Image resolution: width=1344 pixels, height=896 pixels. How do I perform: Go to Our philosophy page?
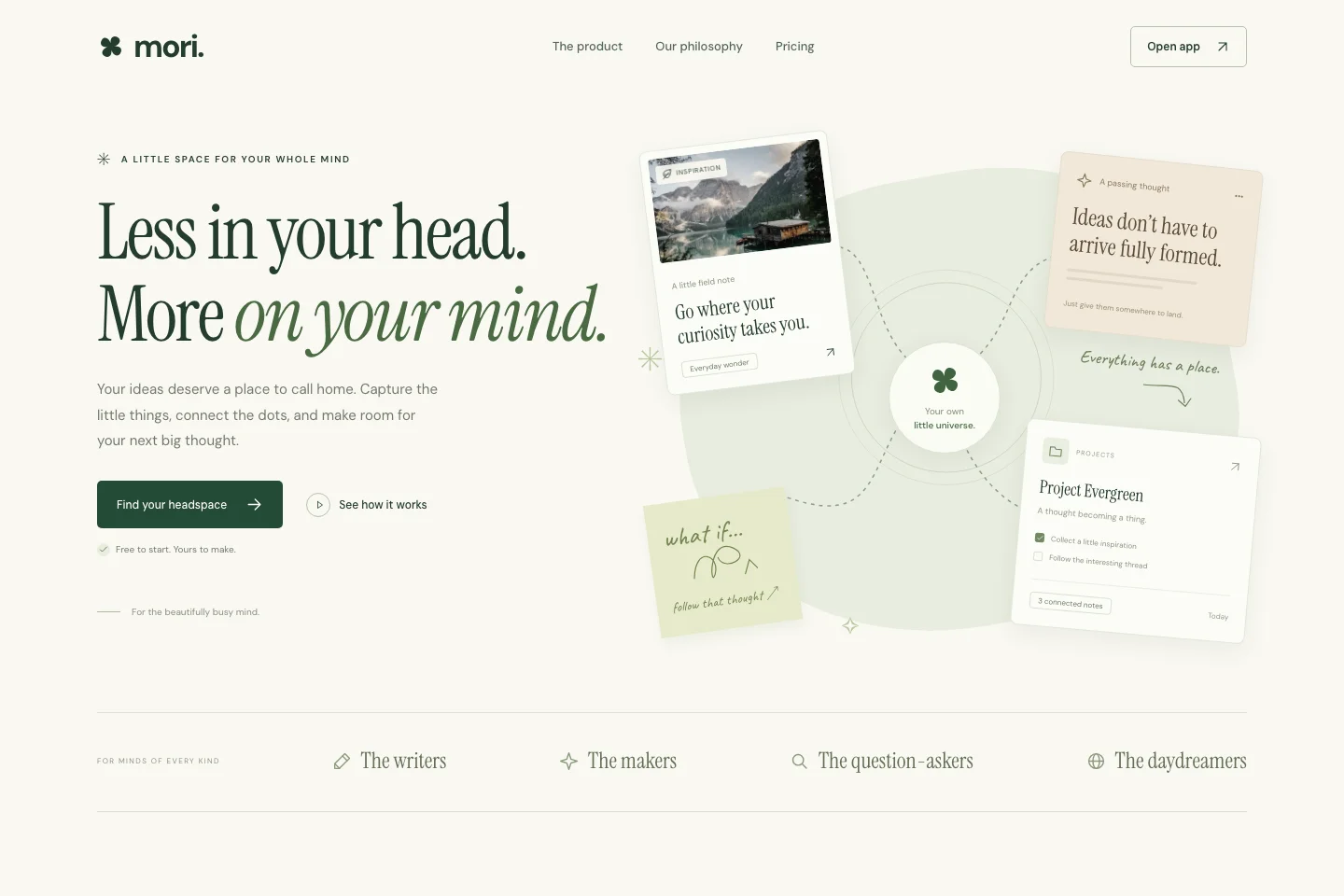pos(699,47)
